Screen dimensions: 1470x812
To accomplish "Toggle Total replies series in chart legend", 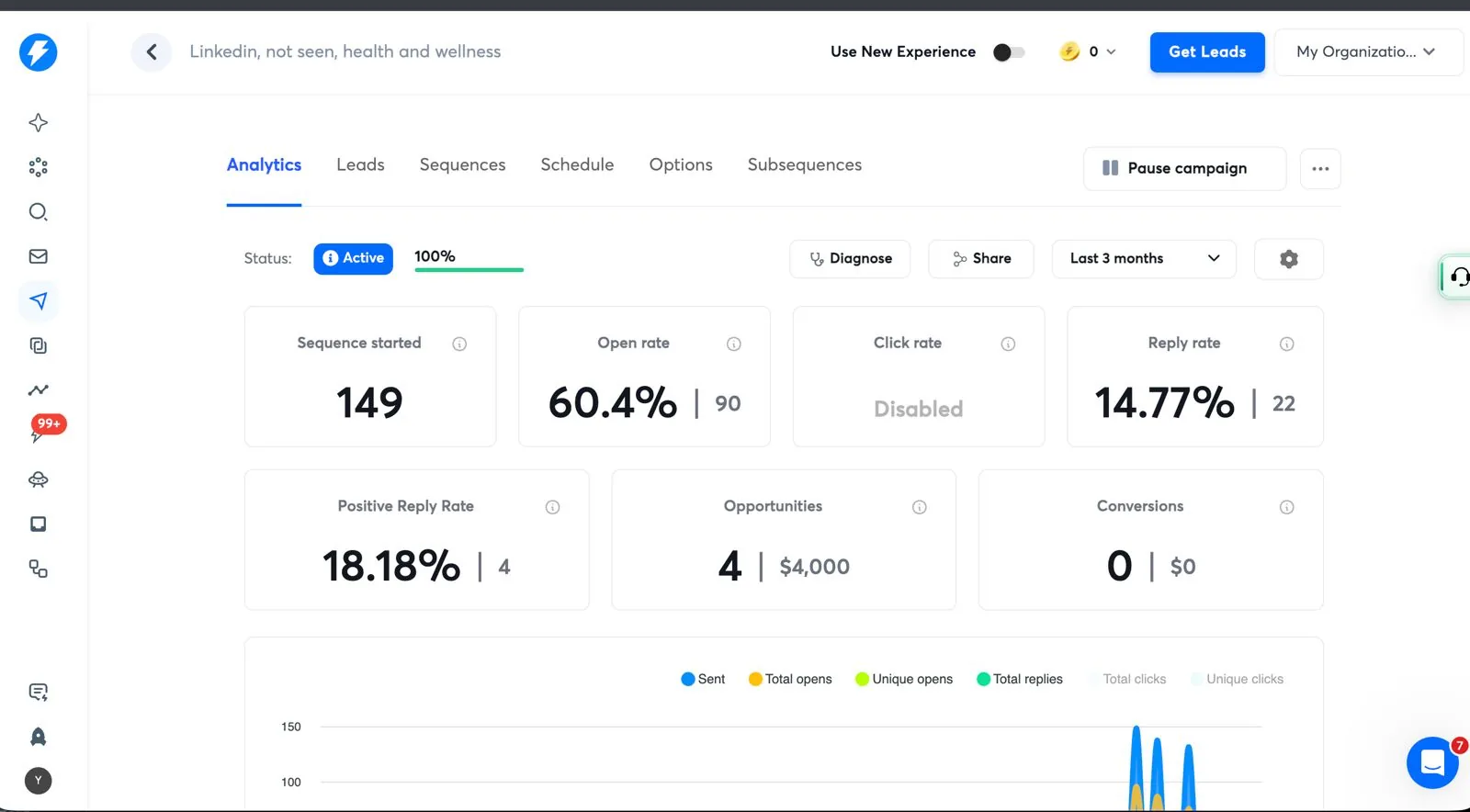I will 1019,679.
